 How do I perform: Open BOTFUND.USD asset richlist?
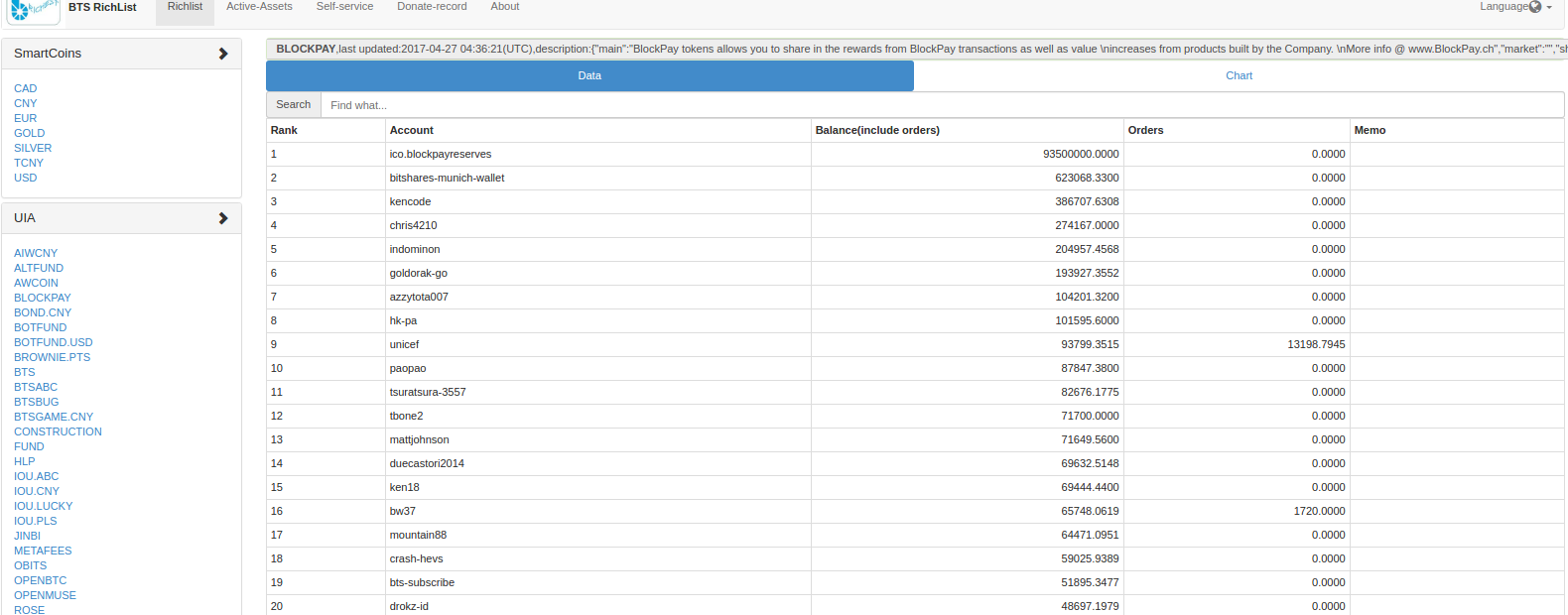pyautogui.click(x=54, y=342)
